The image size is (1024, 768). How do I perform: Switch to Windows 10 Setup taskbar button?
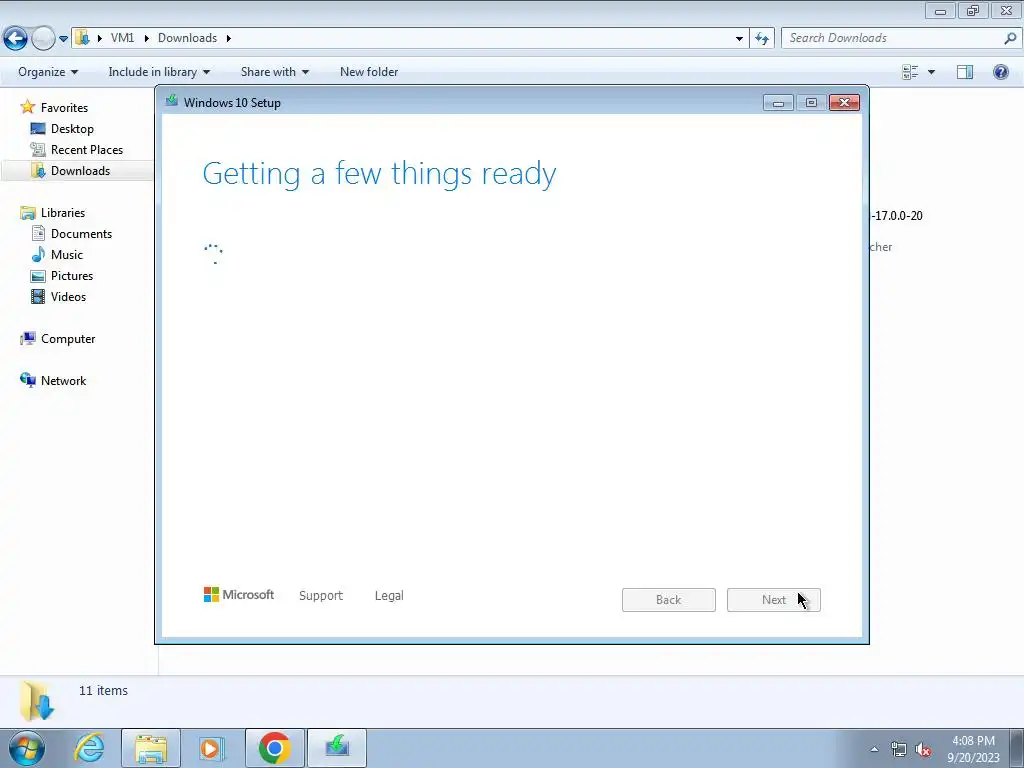pyautogui.click(x=336, y=748)
